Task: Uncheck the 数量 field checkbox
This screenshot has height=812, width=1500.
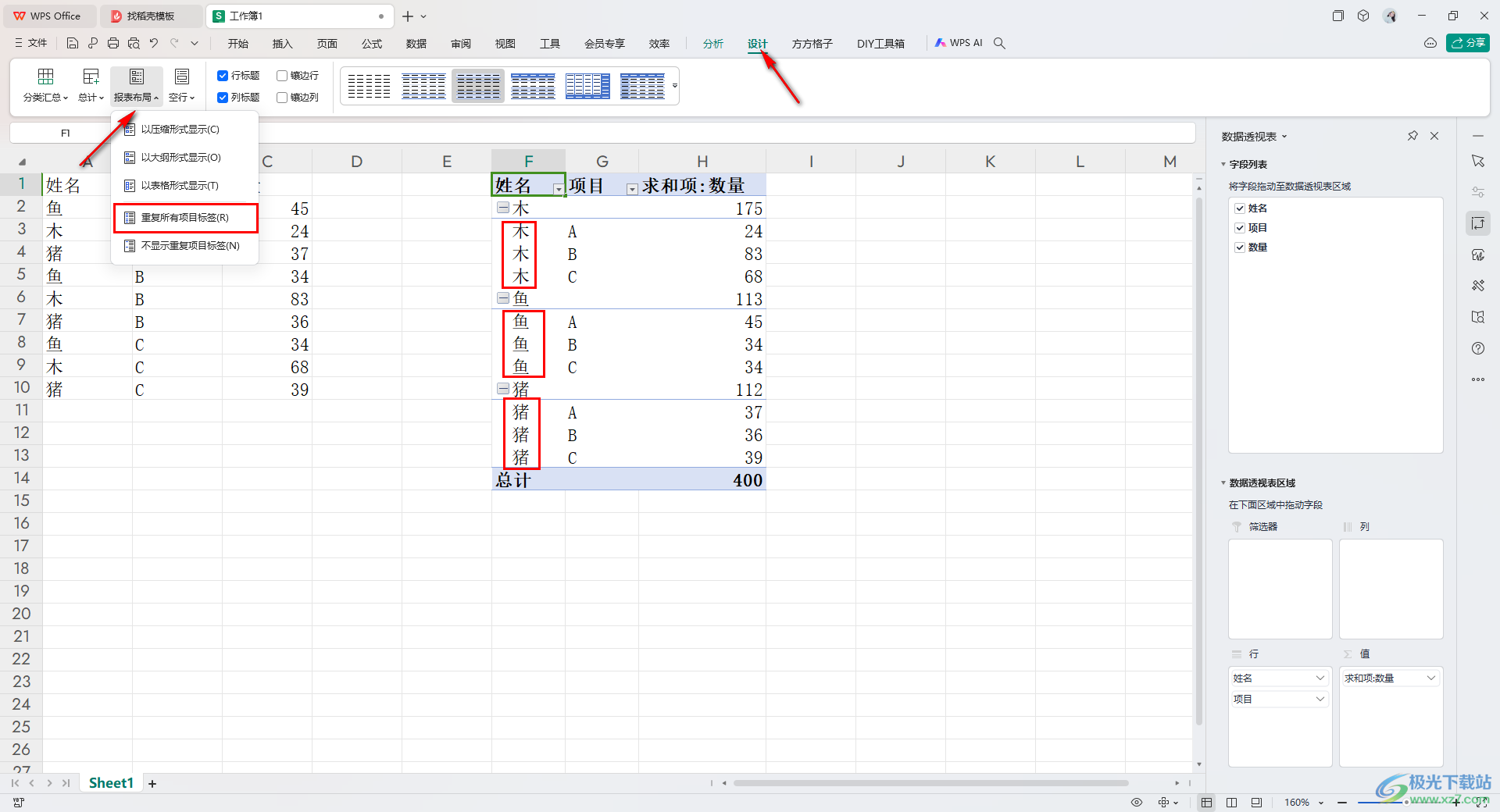Action: click(1240, 248)
